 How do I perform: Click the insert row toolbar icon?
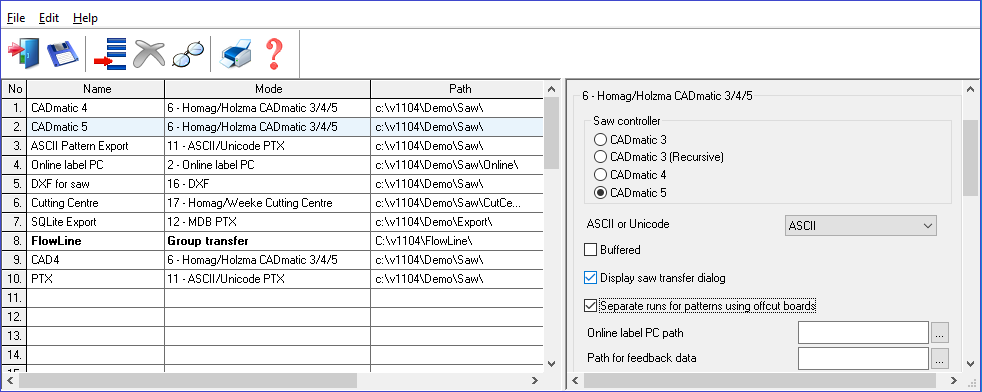coord(110,54)
